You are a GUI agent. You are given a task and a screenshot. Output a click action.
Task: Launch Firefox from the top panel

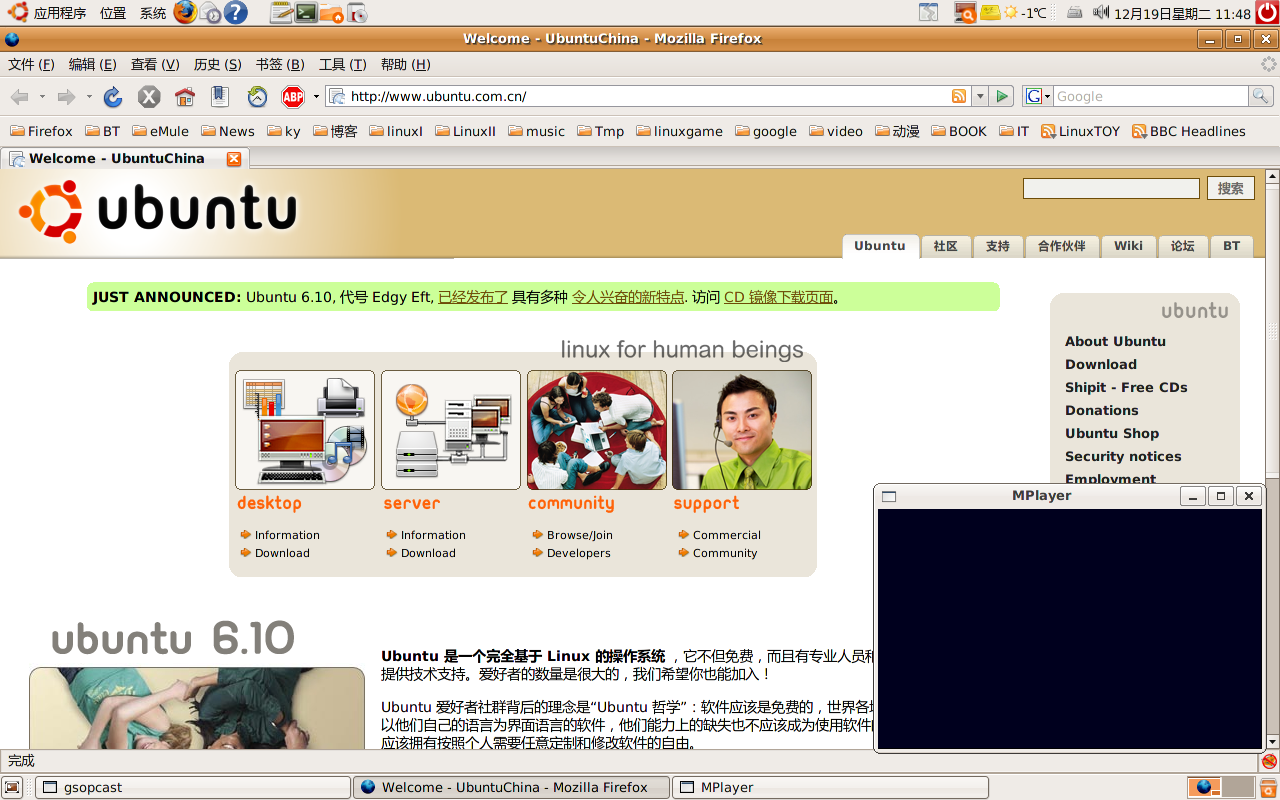pyautogui.click(x=185, y=12)
